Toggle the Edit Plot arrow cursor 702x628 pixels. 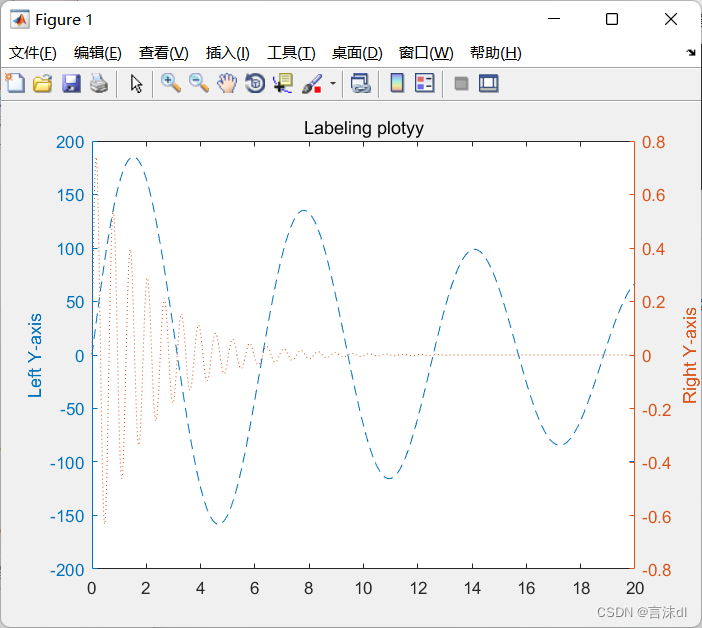[x=136, y=84]
